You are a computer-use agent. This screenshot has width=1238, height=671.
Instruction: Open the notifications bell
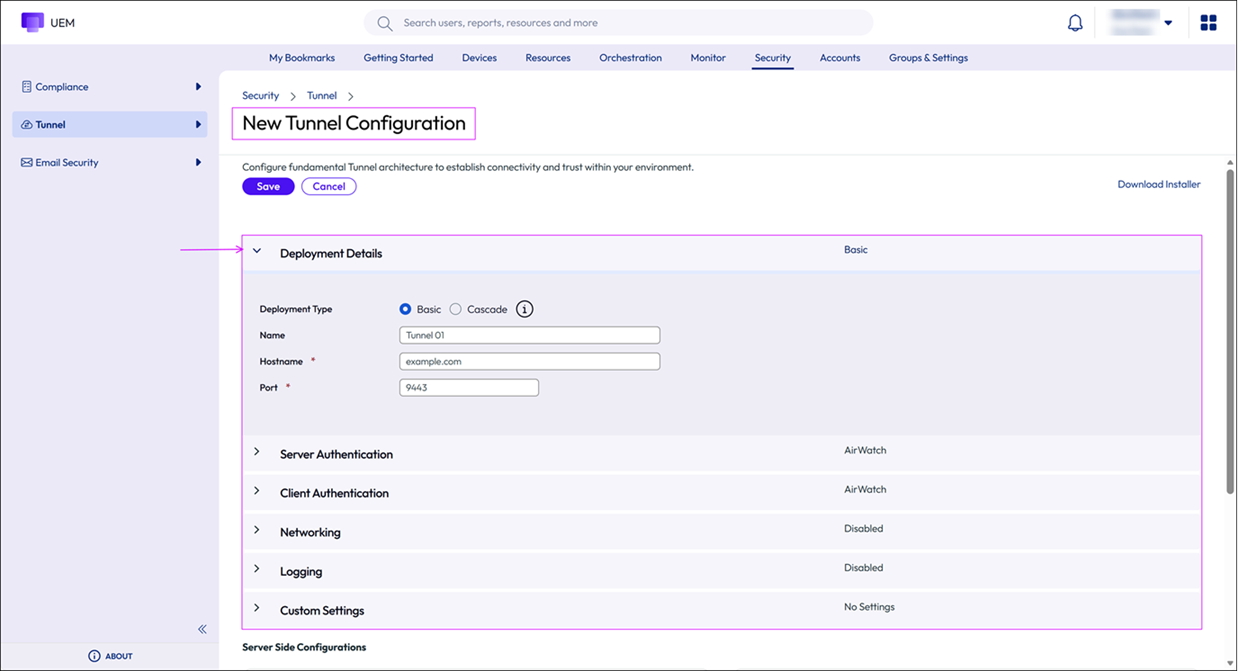[1075, 23]
